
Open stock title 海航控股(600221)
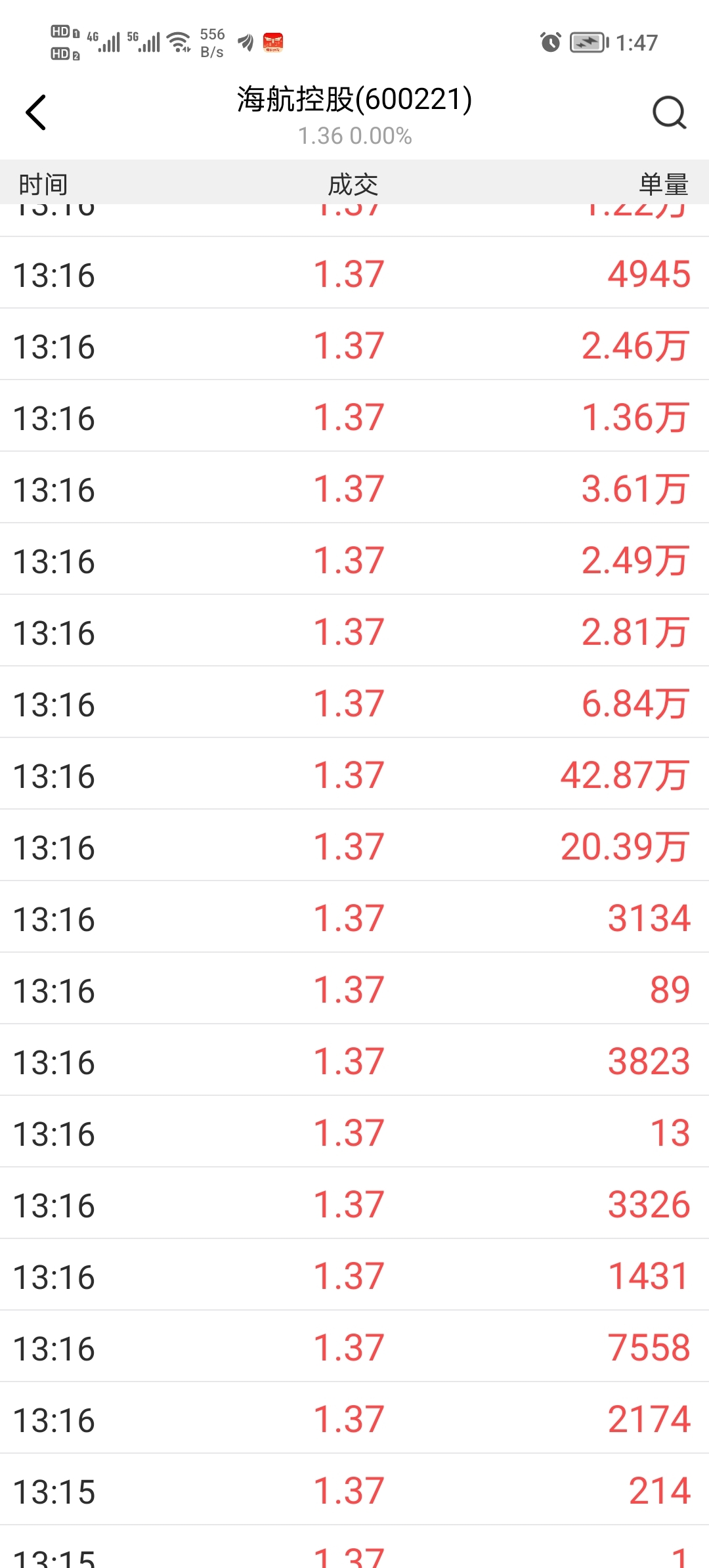click(x=354, y=99)
